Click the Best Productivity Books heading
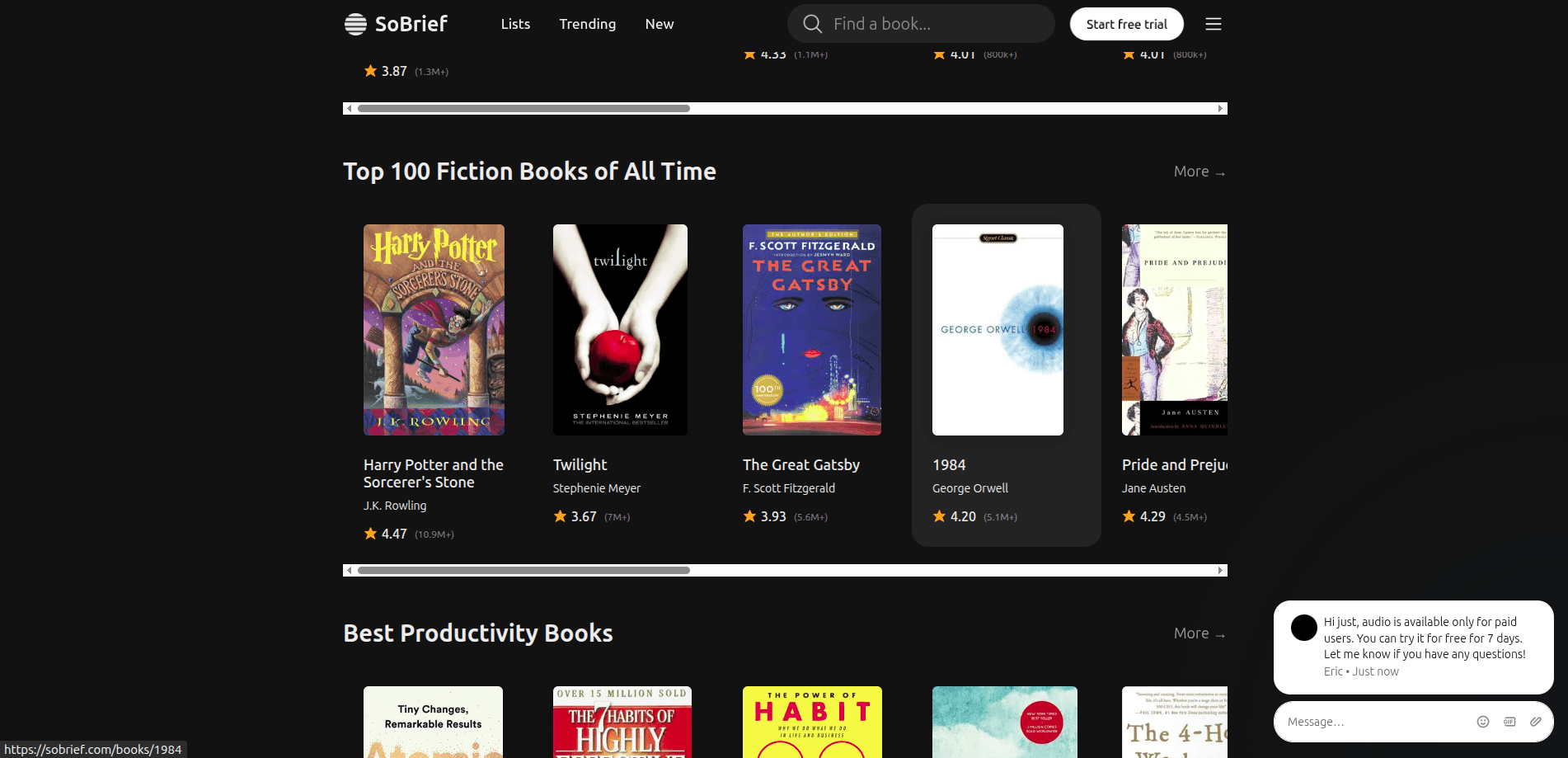 coord(478,633)
